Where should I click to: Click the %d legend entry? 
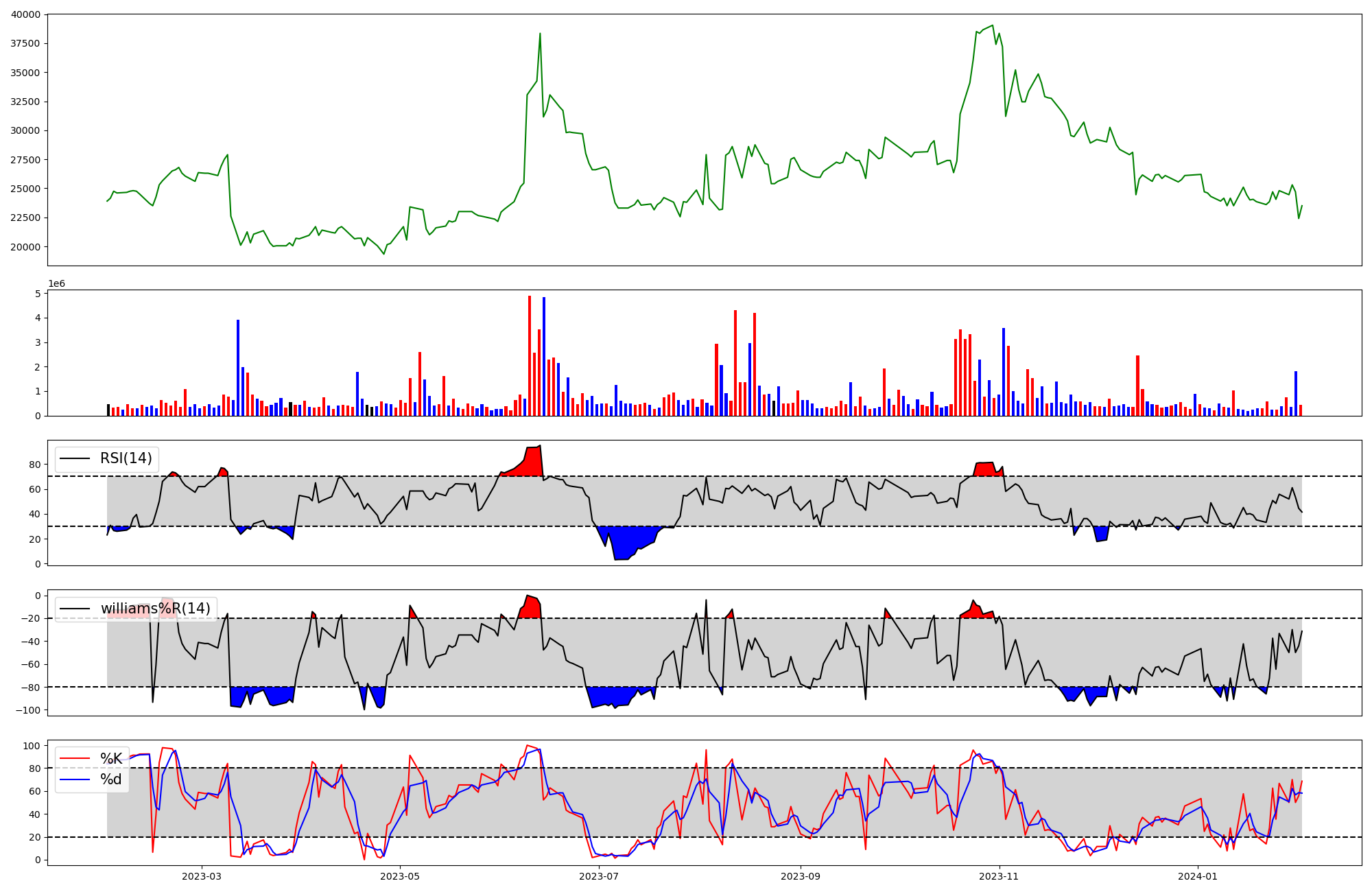pyautogui.click(x=111, y=779)
